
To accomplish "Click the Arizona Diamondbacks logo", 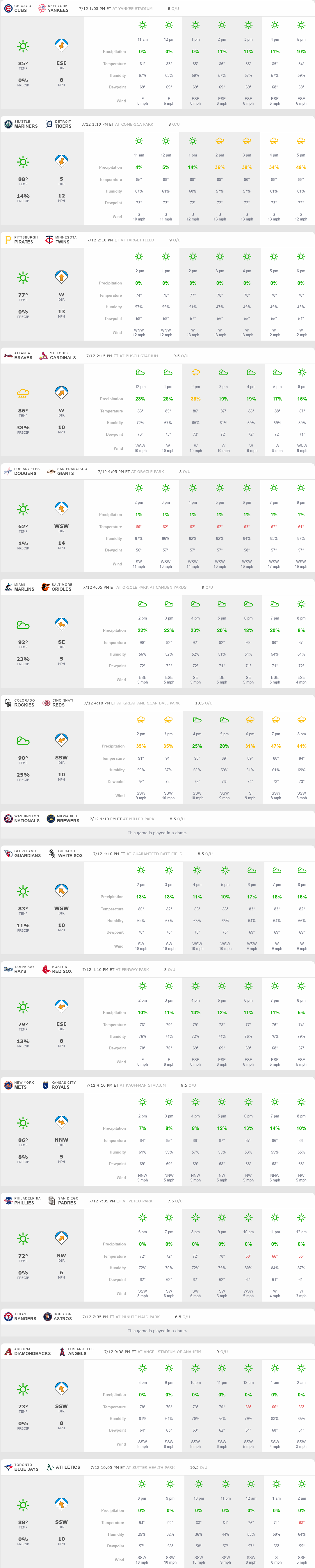I will [x=8, y=1351].
